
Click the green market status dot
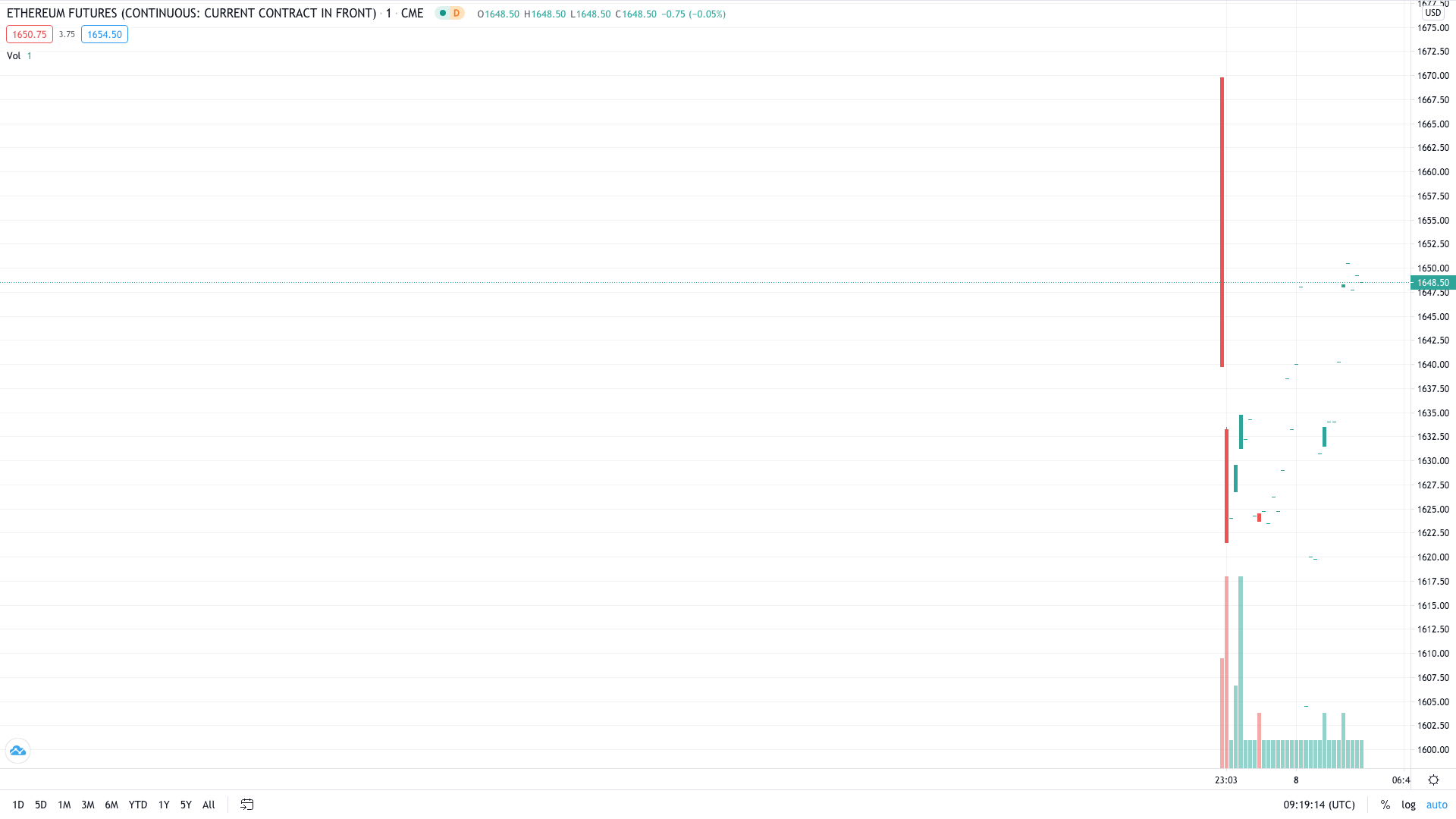point(443,13)
